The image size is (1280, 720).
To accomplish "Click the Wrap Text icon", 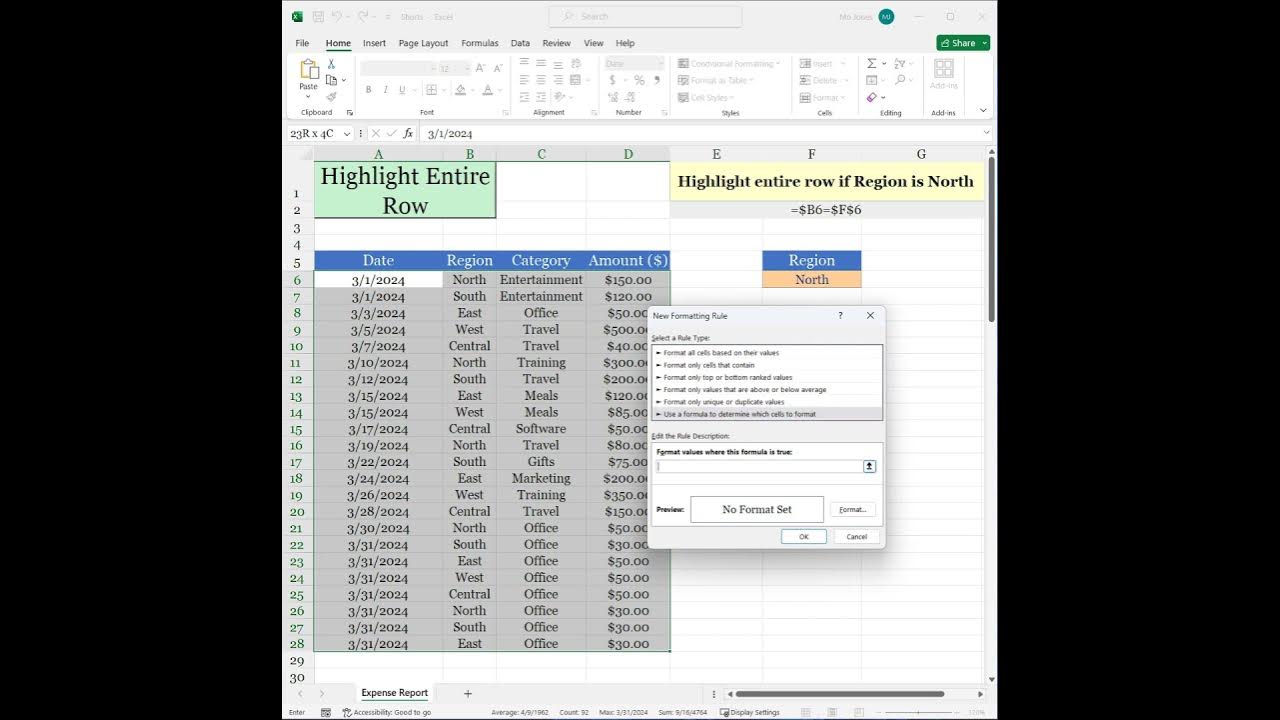I will [x=575, y=63].
